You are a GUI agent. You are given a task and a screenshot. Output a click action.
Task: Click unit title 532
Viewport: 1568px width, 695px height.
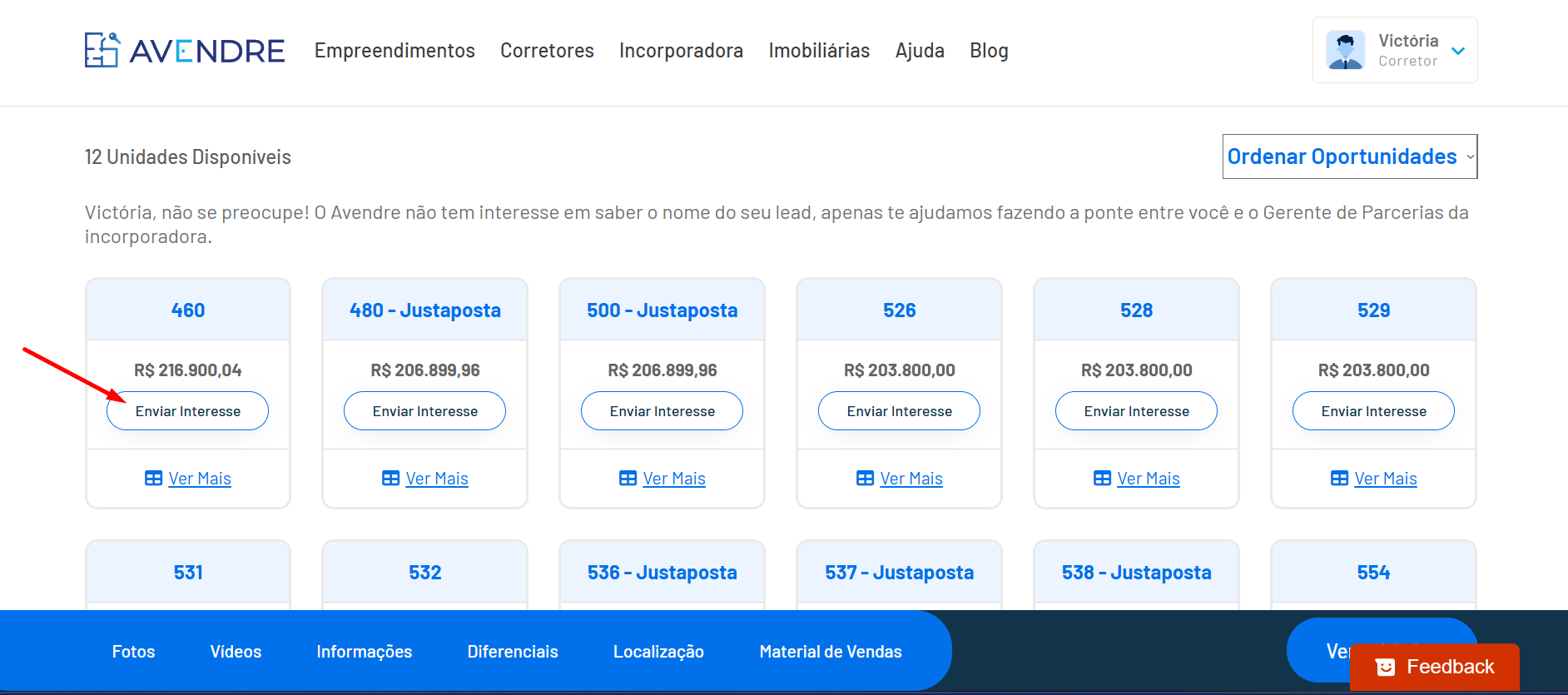pyautogui.click(x=425, y=573)
